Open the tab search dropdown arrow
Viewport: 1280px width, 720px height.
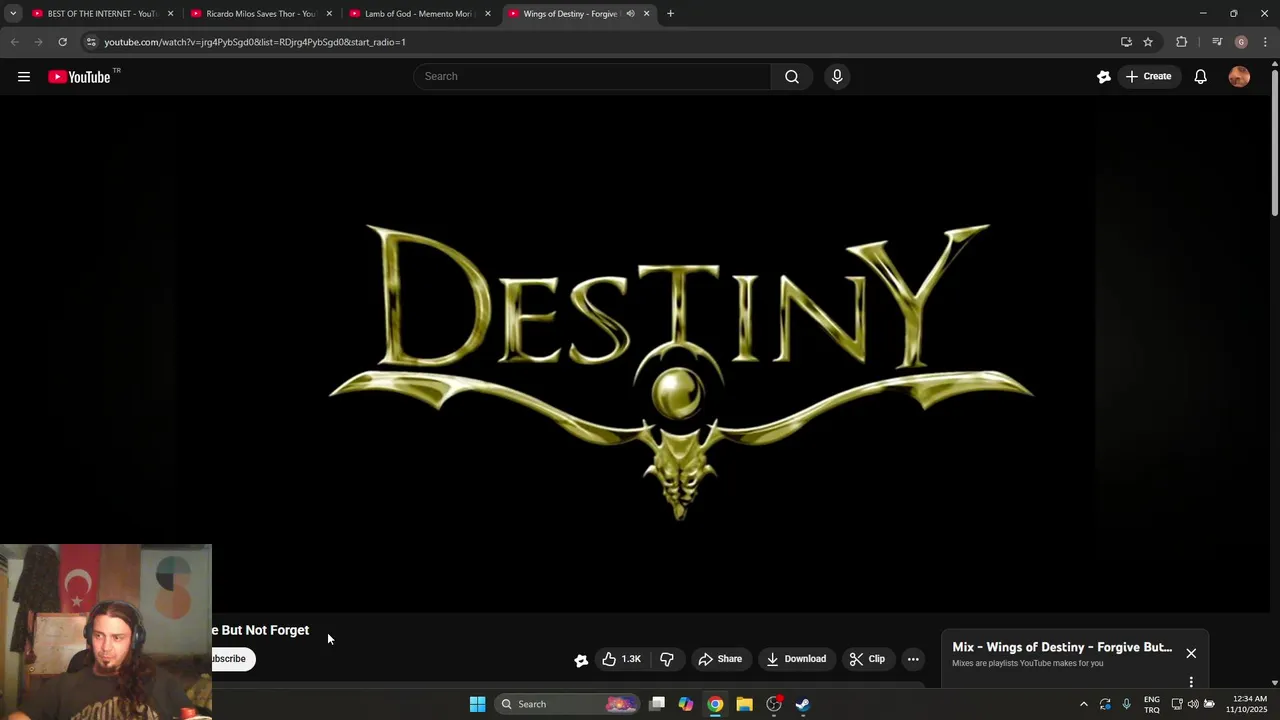13,14
